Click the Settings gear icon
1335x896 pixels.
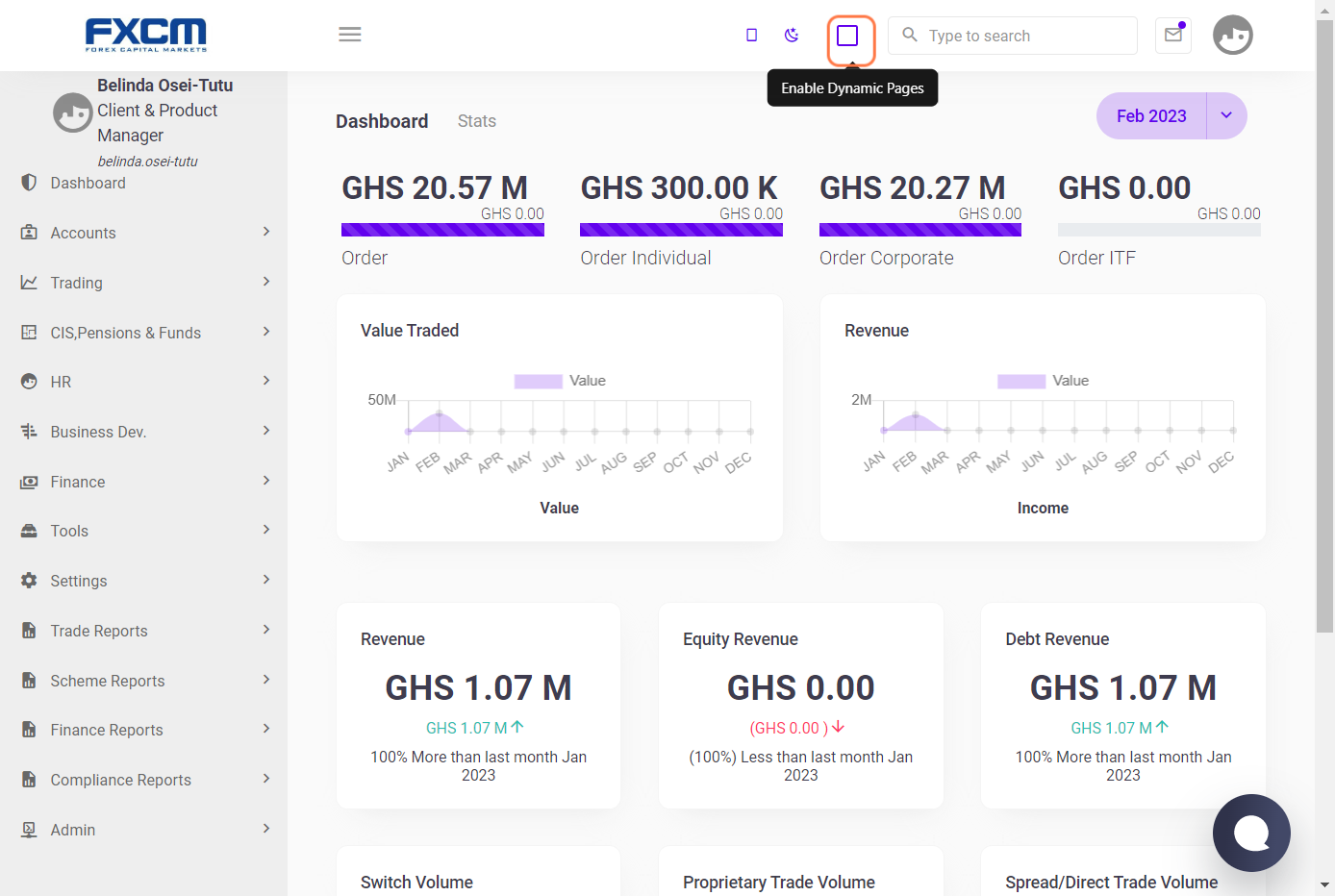[29, 581]
